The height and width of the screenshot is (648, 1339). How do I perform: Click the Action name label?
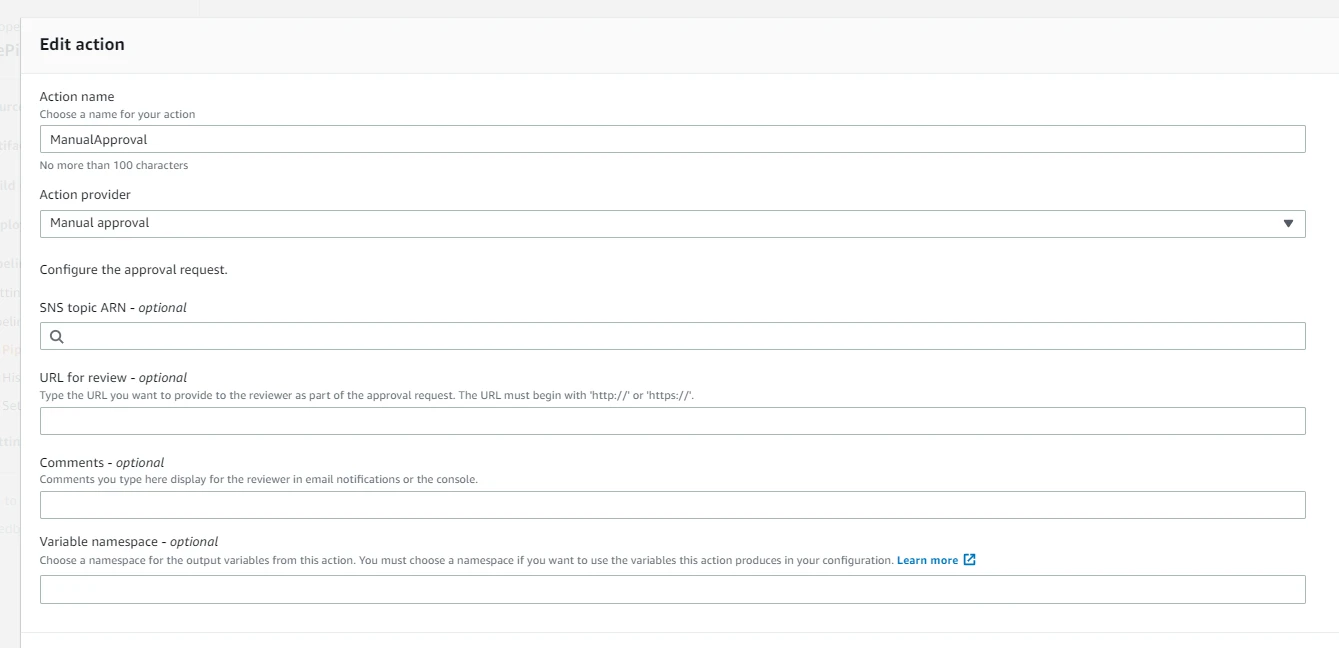(77, 97)
